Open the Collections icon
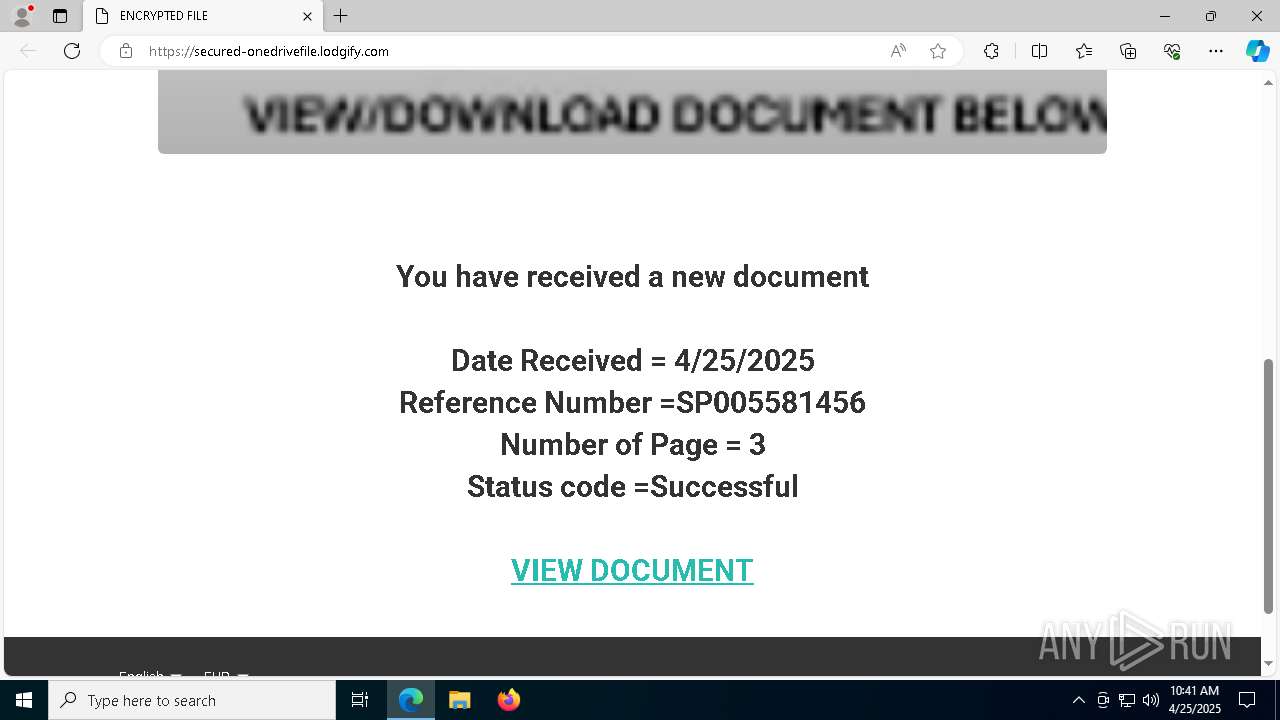 point(1128,51)
